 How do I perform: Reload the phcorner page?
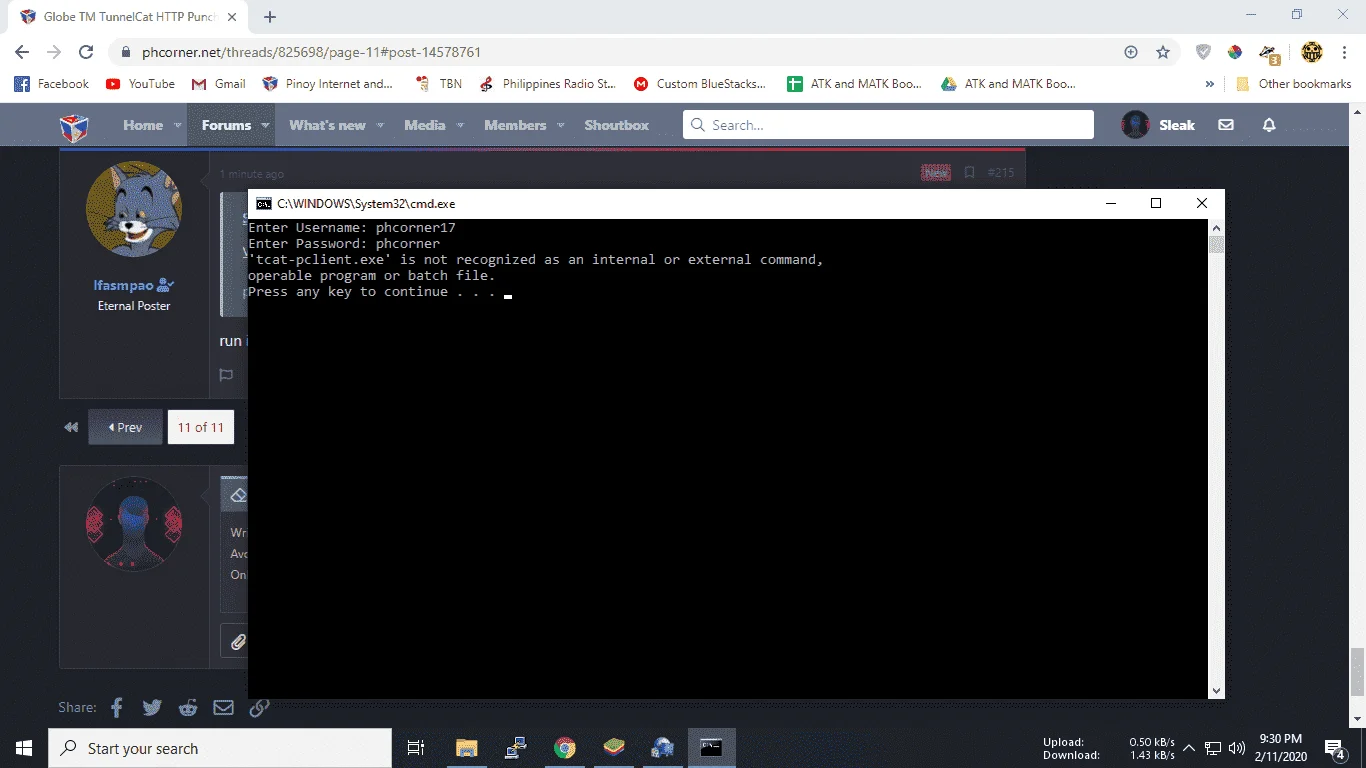tap(86, 52)
